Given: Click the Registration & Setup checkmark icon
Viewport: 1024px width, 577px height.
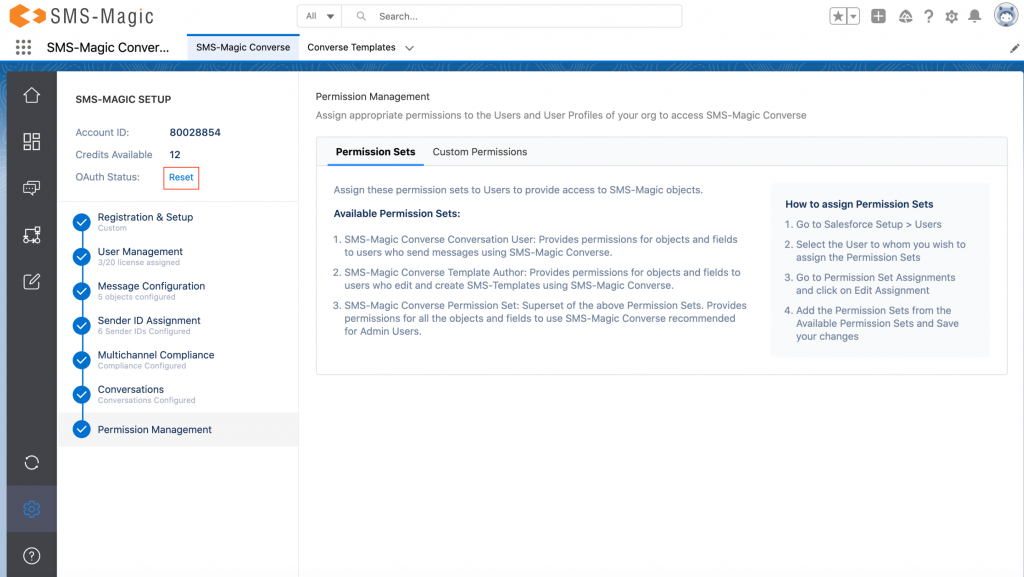Looking at the screenshot, I should 82,222.
